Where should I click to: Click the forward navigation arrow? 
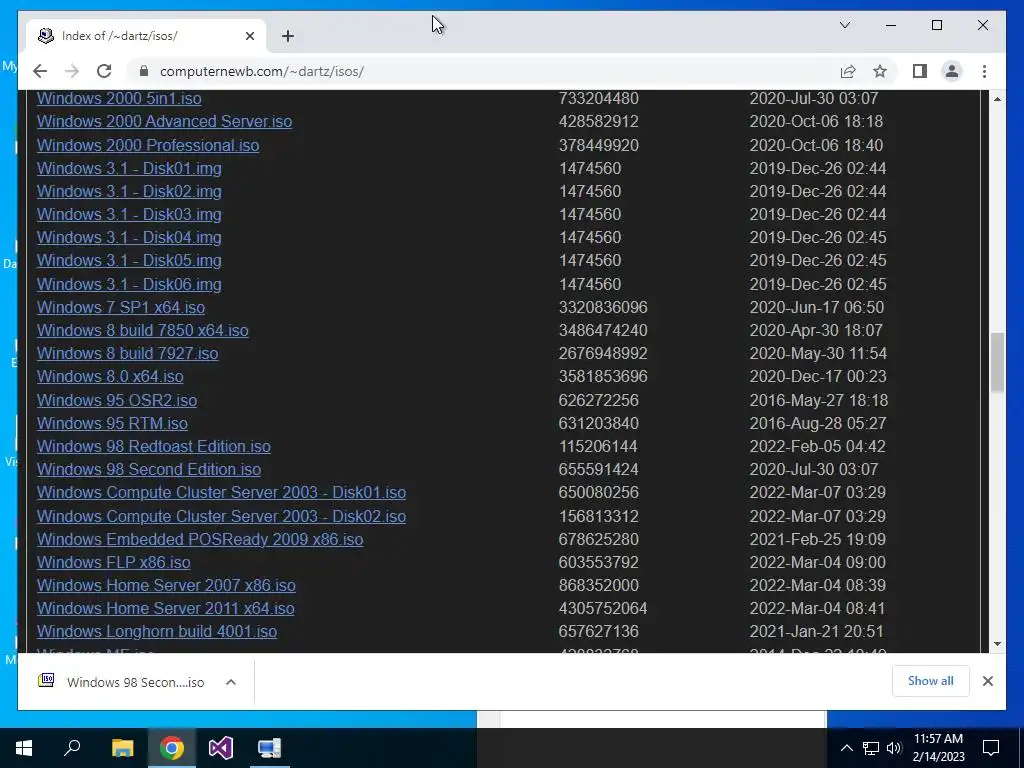tap(72, 71)
